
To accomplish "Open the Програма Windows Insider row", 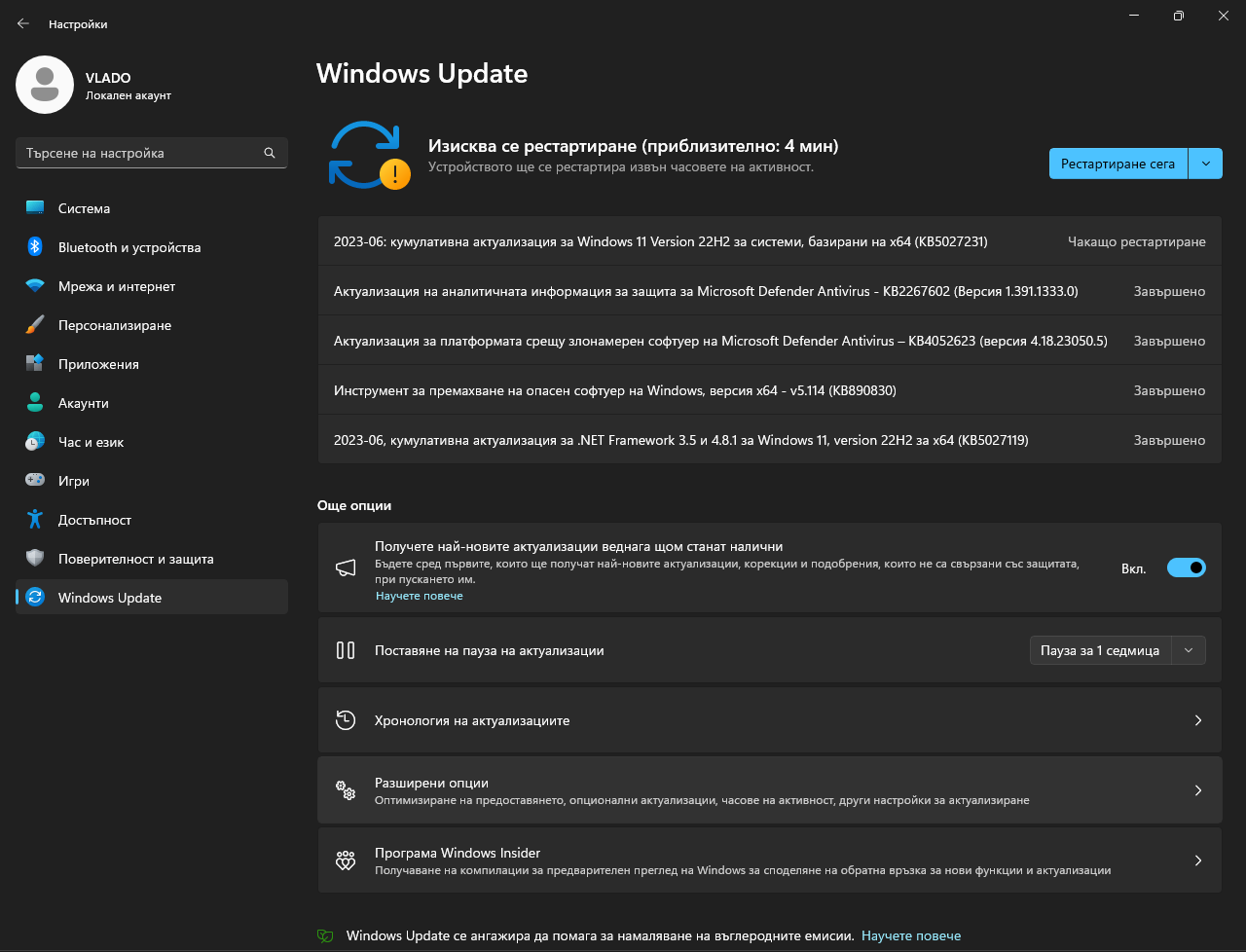I will pos(769,860).
